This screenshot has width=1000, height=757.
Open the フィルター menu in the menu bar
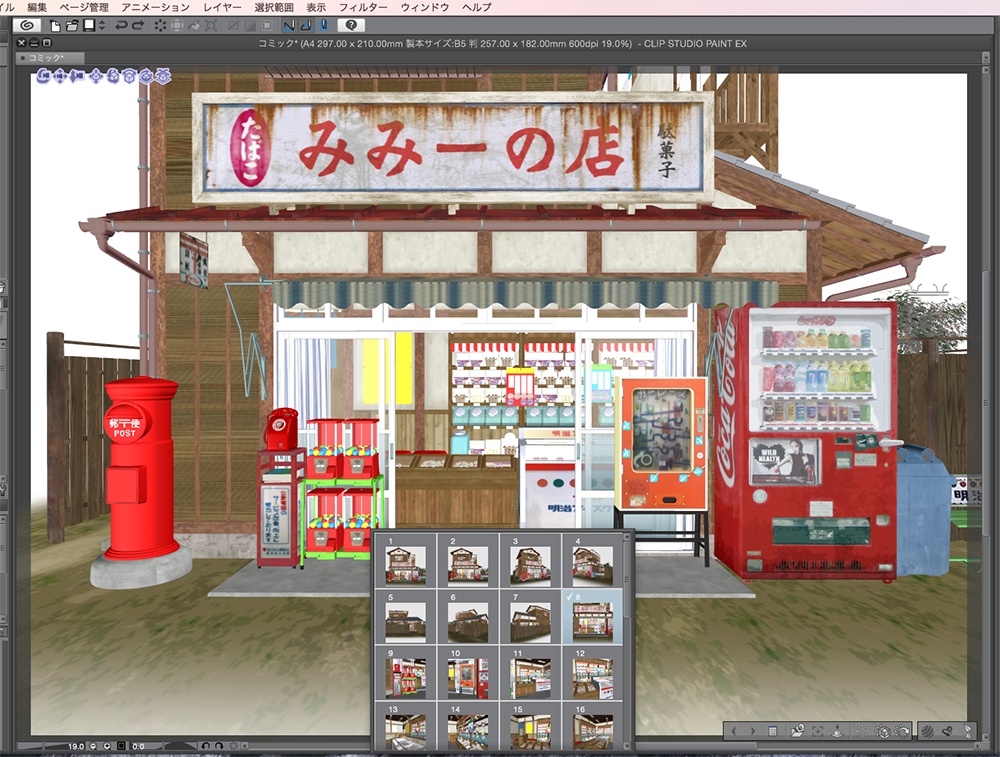tap(362, 6)
